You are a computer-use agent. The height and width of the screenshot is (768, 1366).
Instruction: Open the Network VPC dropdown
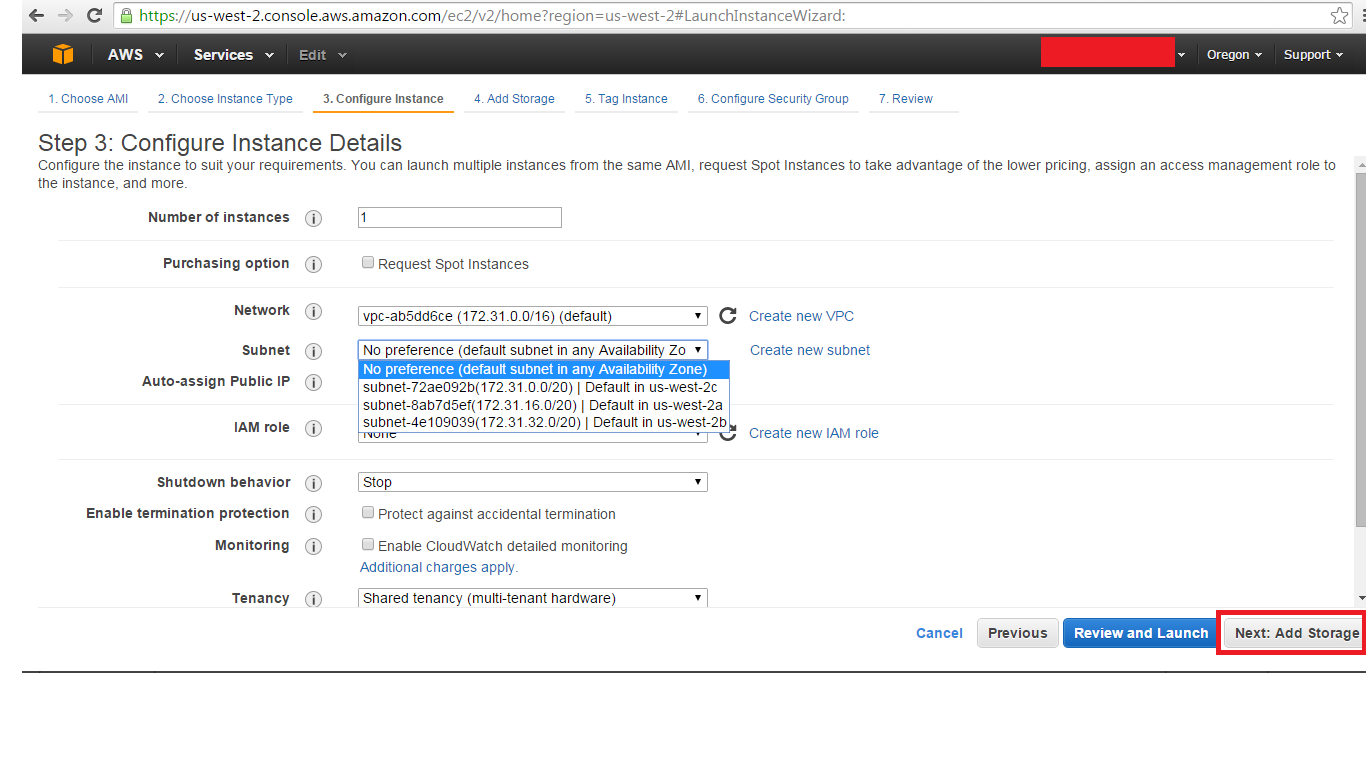533,316
